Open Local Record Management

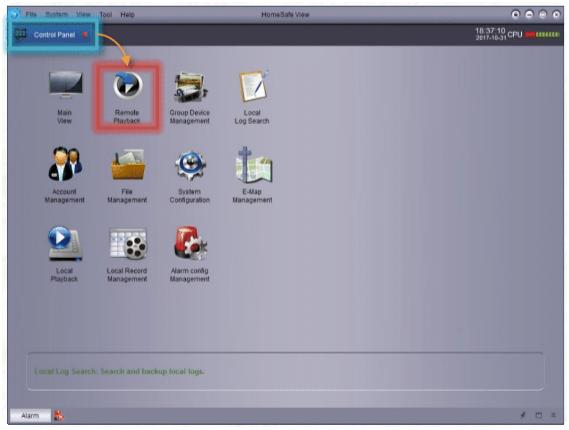[x=128, y=243]
